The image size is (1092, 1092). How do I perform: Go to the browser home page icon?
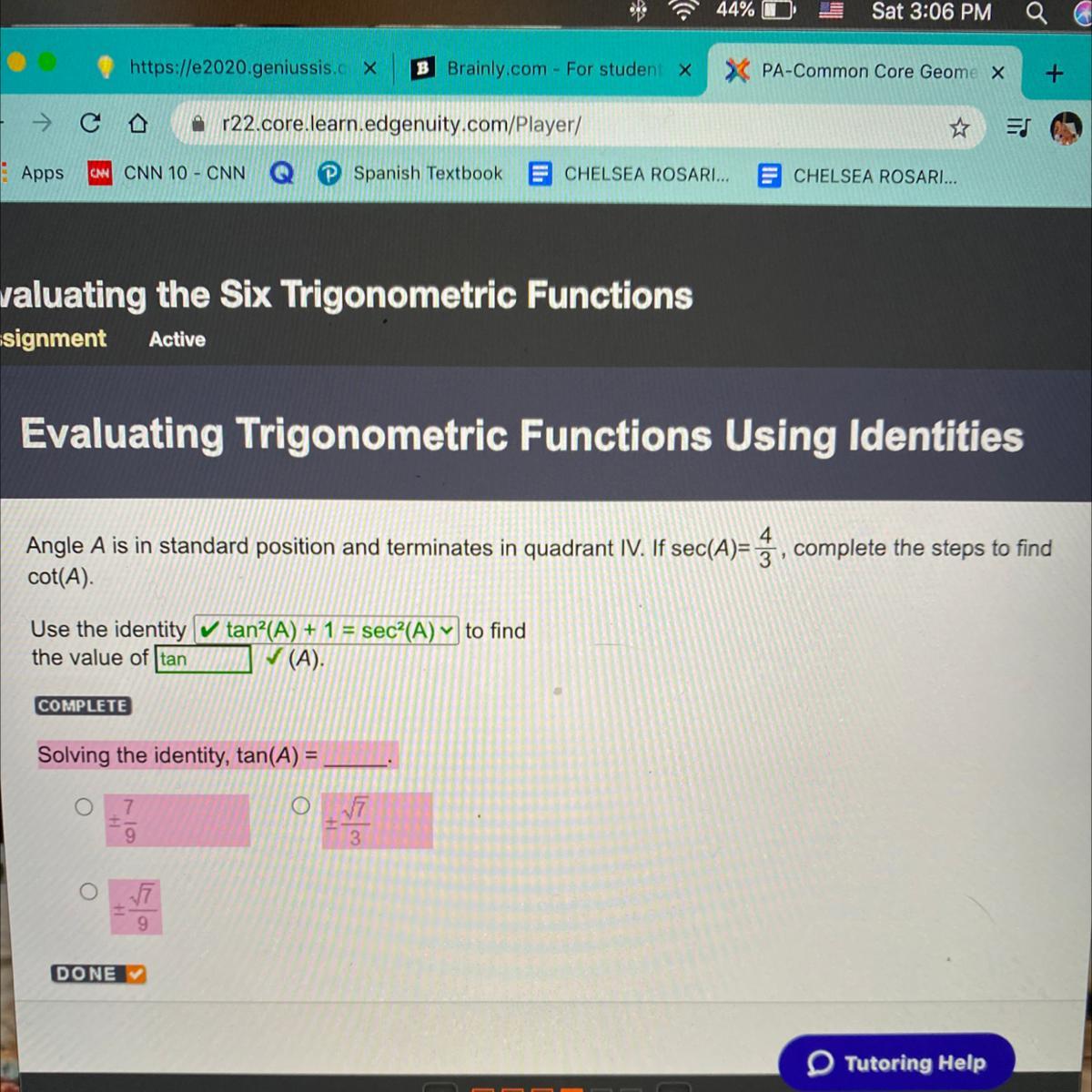(137, 124)
